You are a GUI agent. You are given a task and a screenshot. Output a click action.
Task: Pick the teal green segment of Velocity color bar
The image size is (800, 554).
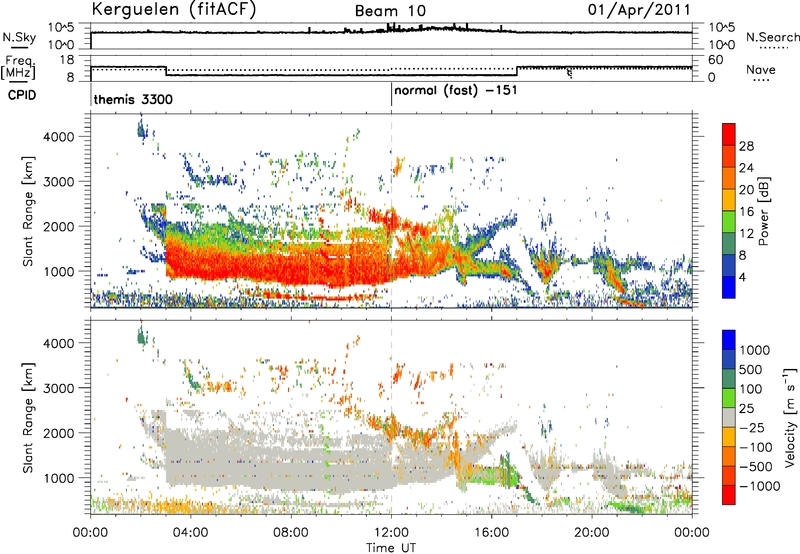coord(729,379)
